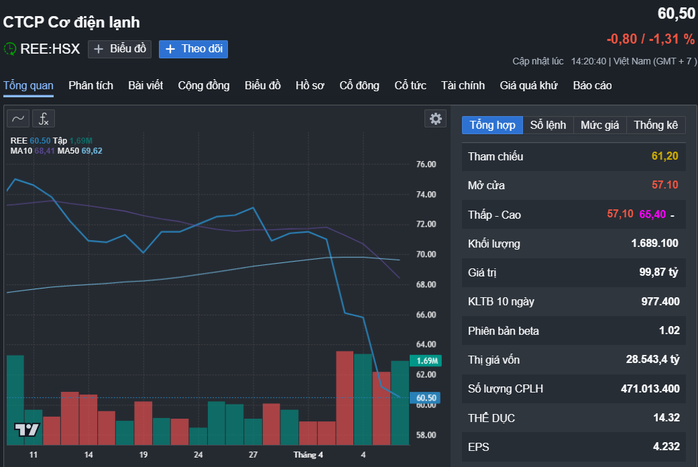Click the tallest red volume bar
This screenshot has height=467, width=698.
[345, 398]
